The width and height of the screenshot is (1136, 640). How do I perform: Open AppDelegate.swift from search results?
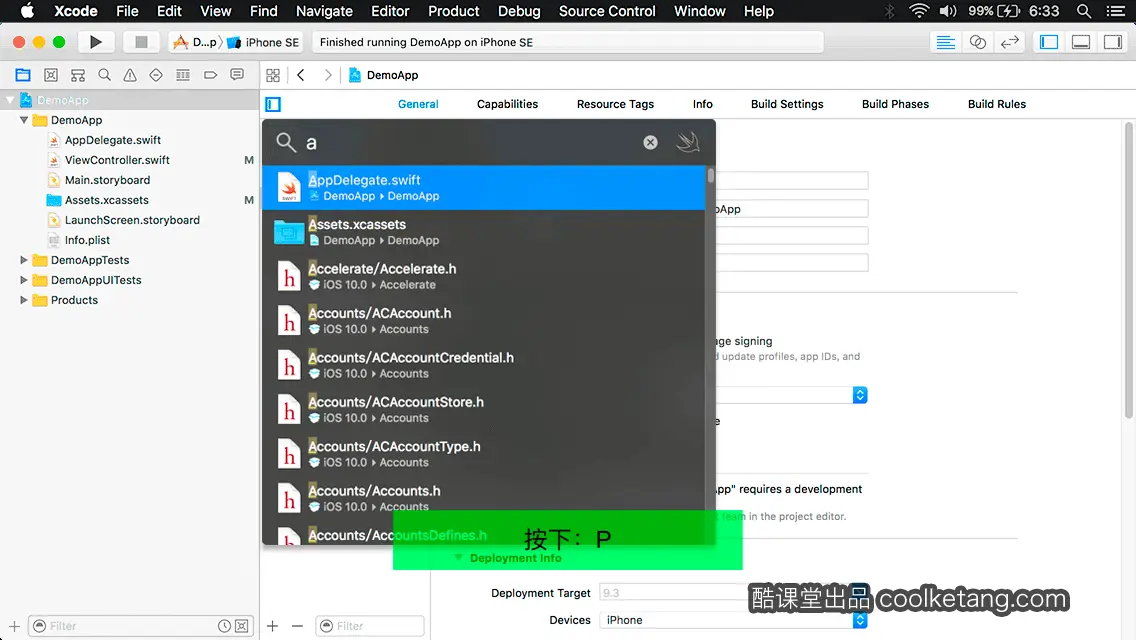click(484, 188)
